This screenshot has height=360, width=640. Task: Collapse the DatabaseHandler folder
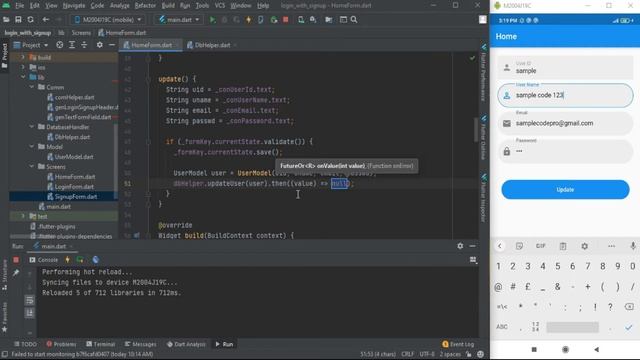point(31,127)
